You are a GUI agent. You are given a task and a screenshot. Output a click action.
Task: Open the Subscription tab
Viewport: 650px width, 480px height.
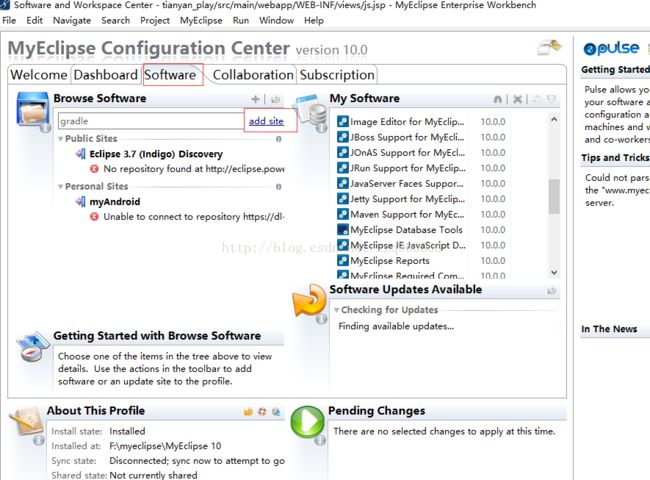(337, 75)
